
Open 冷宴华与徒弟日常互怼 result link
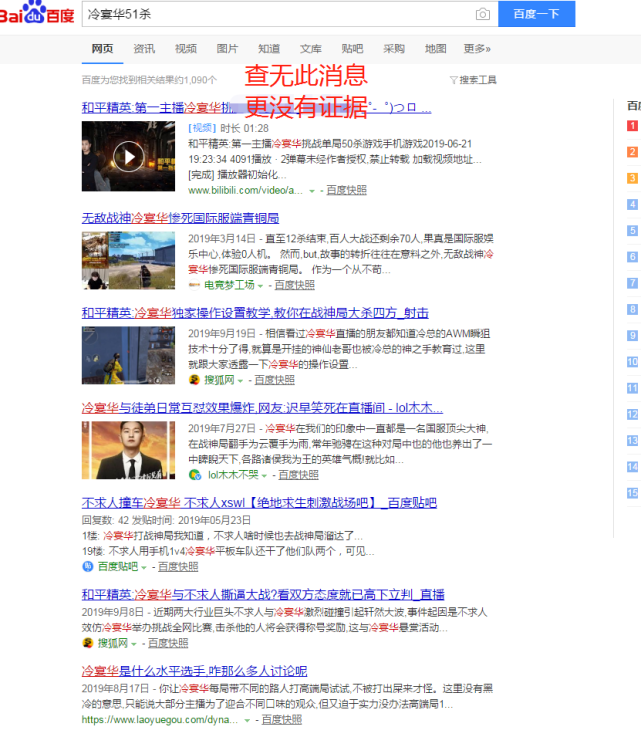(262, 408)
